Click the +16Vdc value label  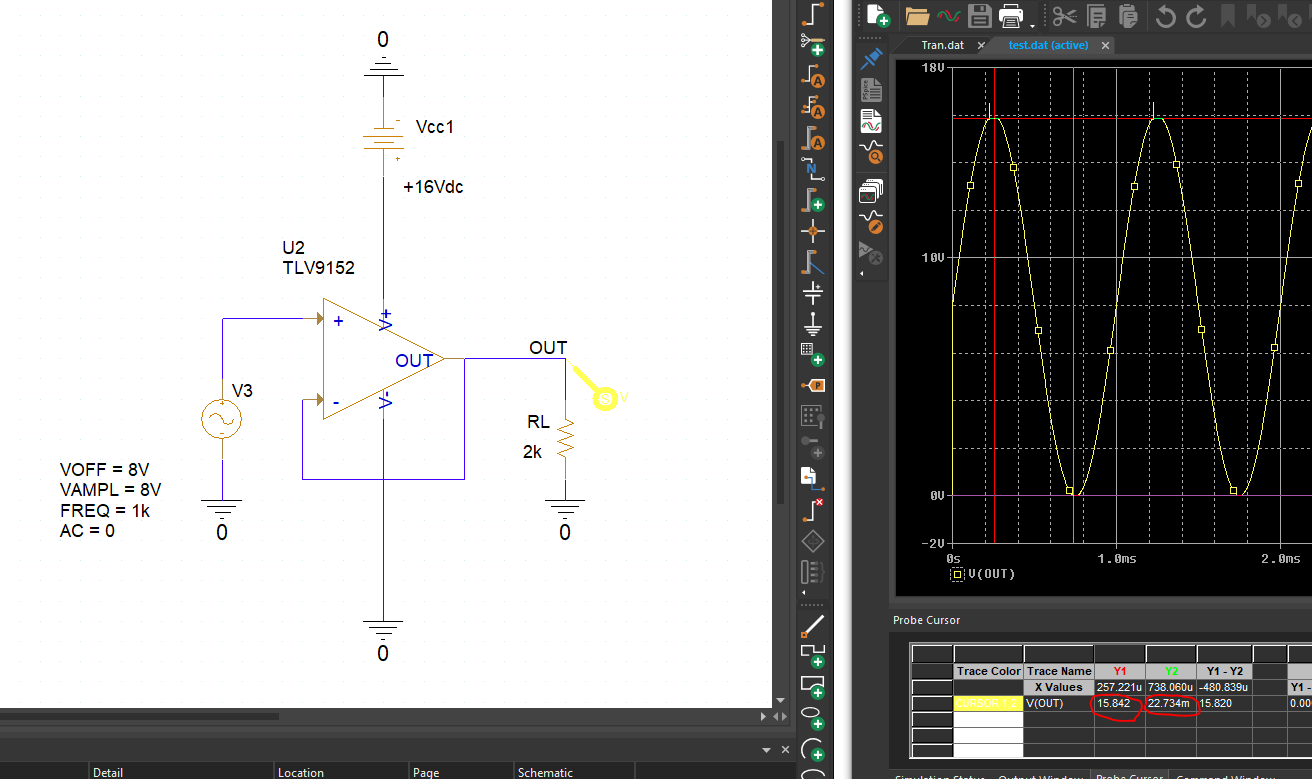tap(433, 187)
